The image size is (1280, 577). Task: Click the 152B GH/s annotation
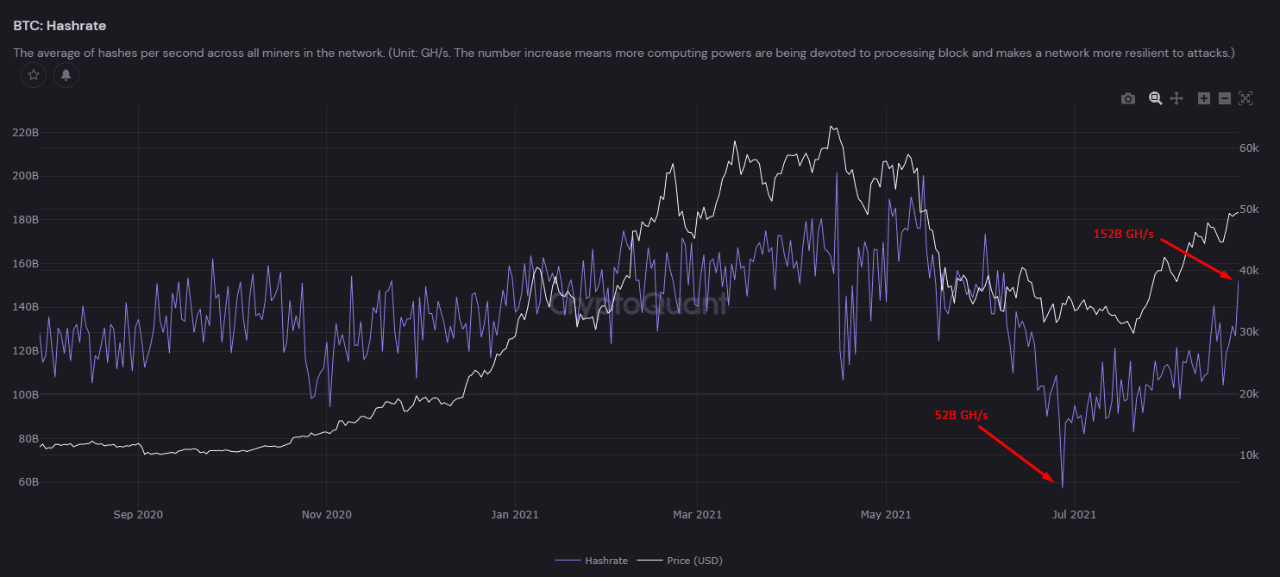tap(1125, 234)
